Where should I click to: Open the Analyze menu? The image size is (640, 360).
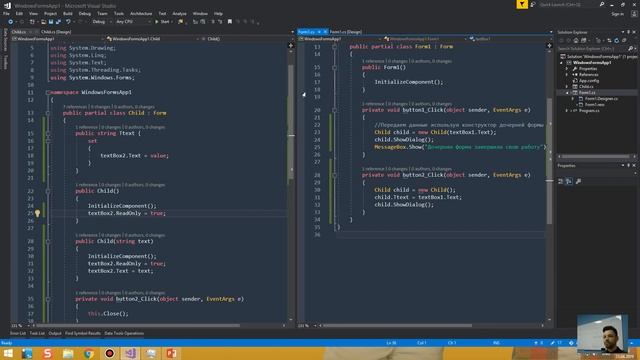[x=179, y=13]
